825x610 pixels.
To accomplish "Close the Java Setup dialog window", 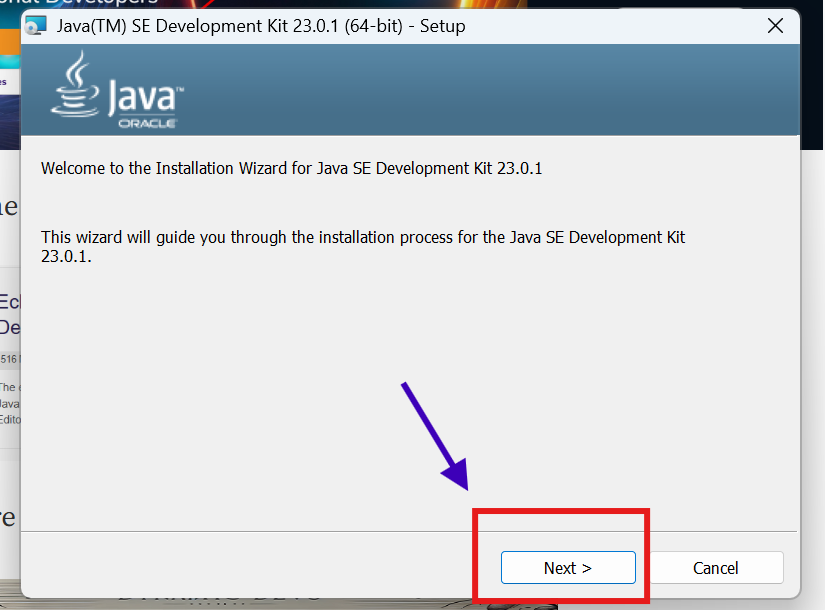I will pos(776,25).
